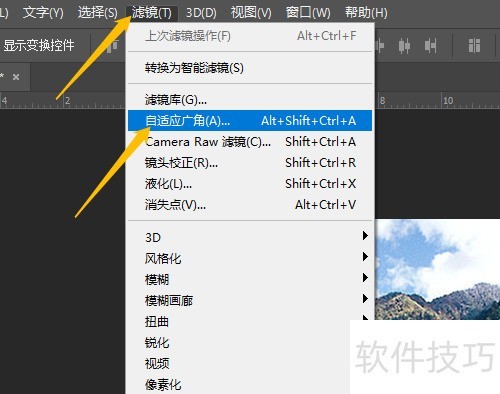Click the auto-align layers icon
This screenshot has width=500, height=394.
474,46
